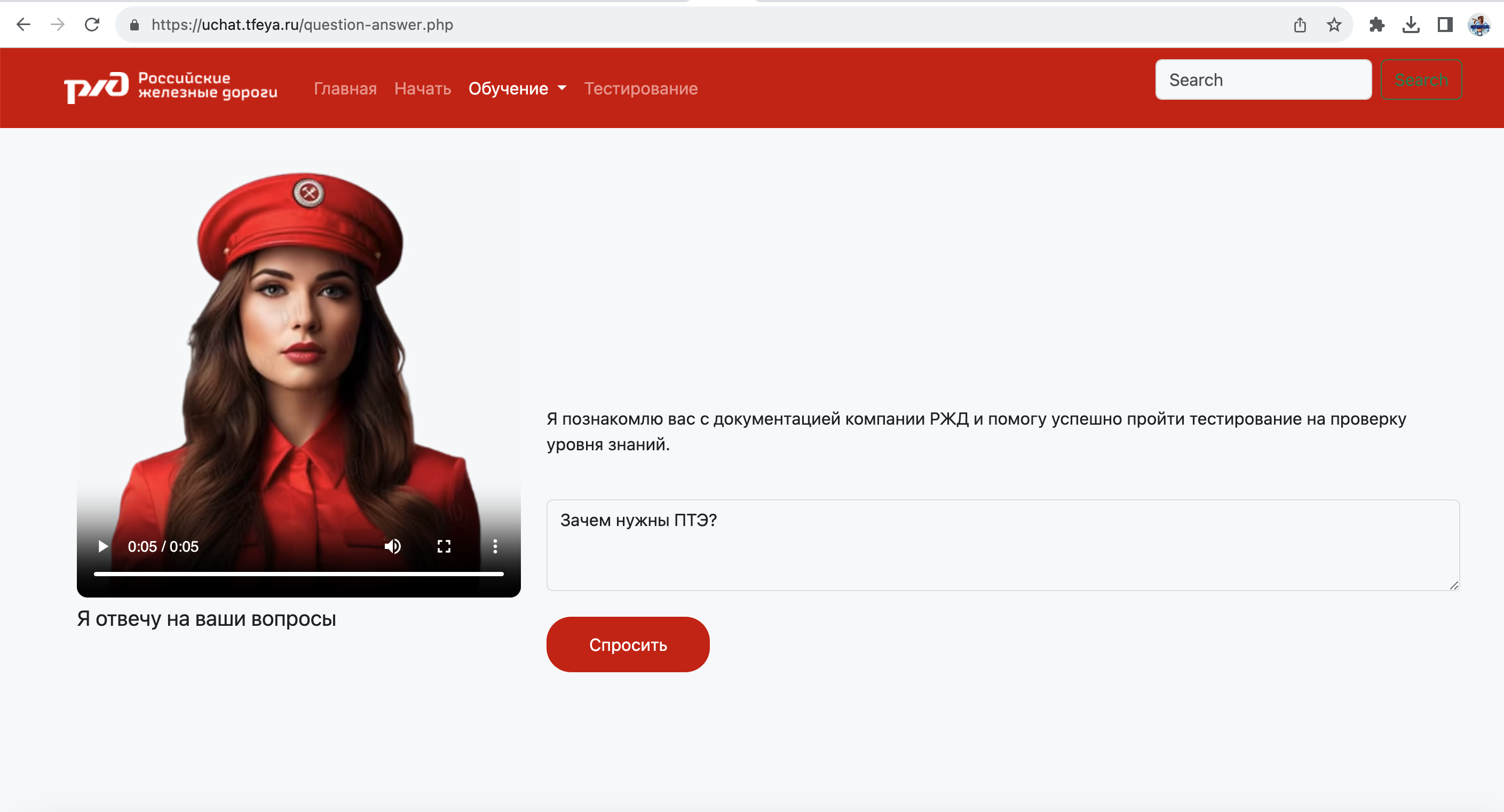This screenshot has height=812, width=1504.
Task: Click the Начать nav link
Action: 422,88
